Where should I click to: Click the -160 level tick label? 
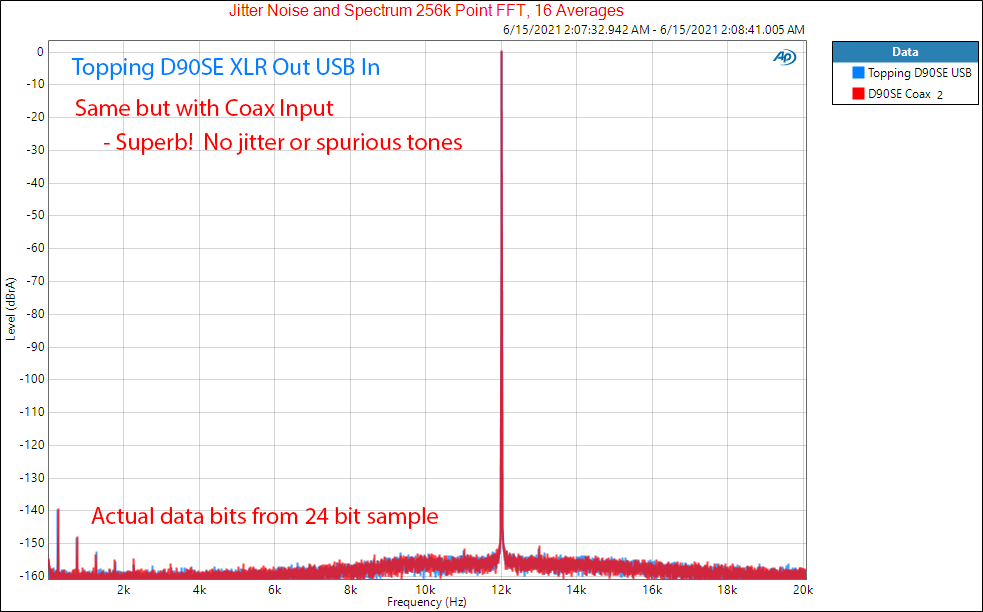(32, 575)
